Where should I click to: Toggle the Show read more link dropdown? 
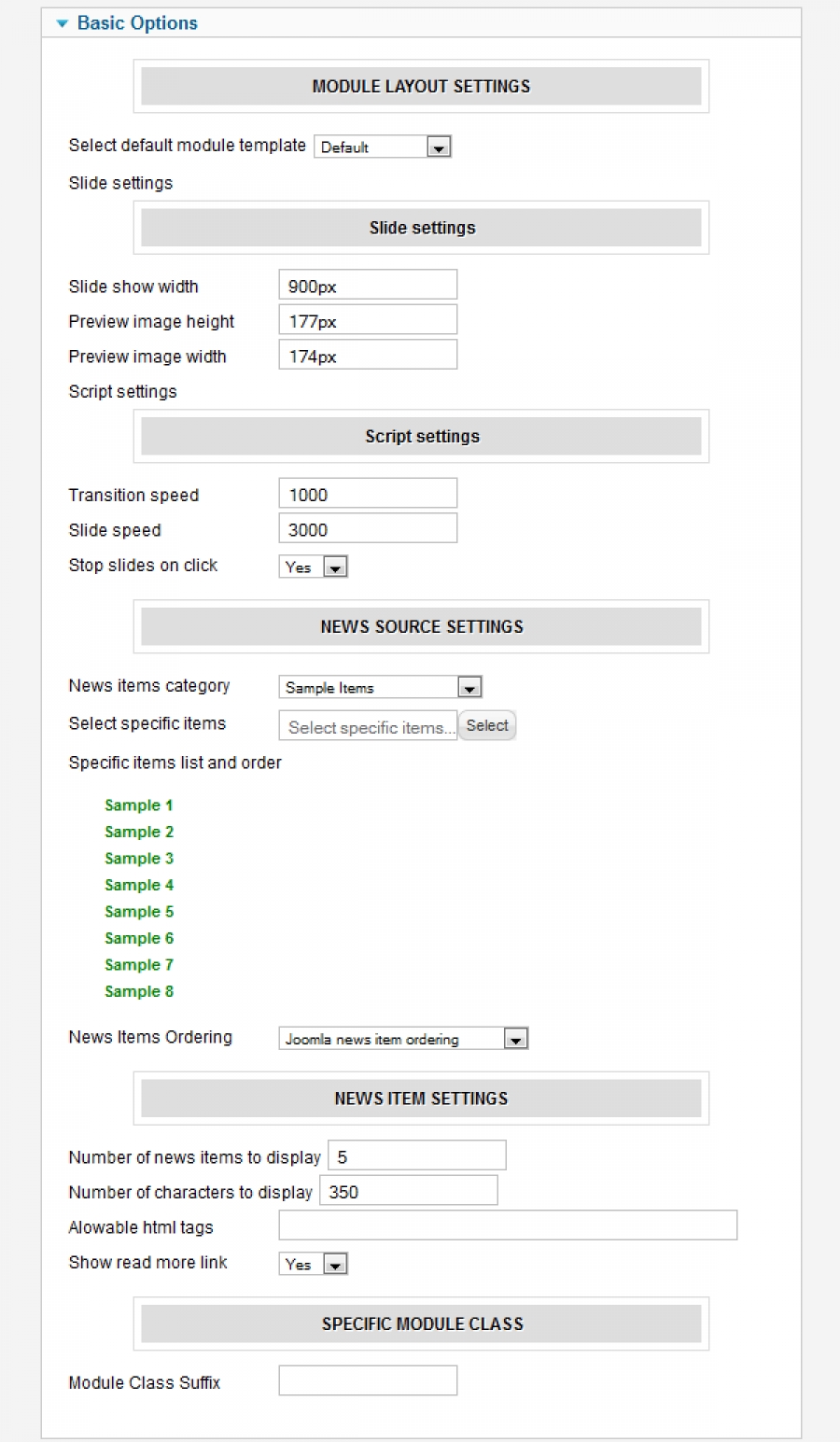point(314,1264)
